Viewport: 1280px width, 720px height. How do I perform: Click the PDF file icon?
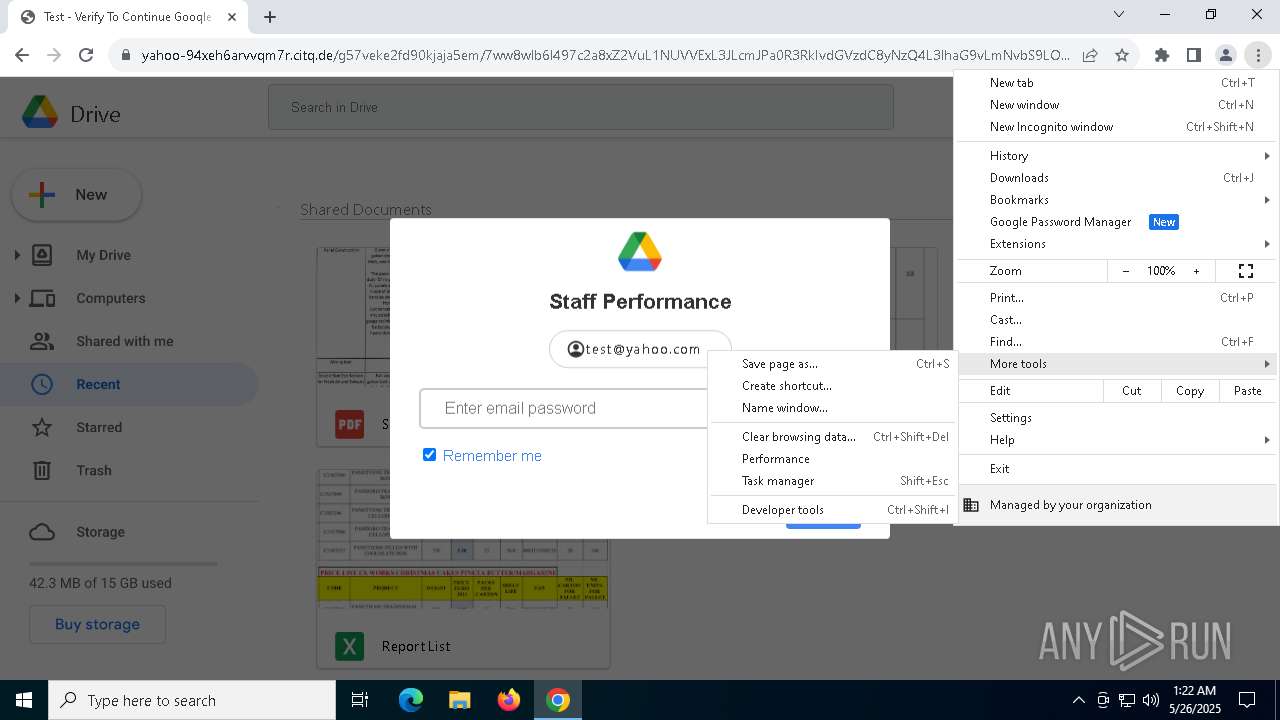(x=350, y=424)
